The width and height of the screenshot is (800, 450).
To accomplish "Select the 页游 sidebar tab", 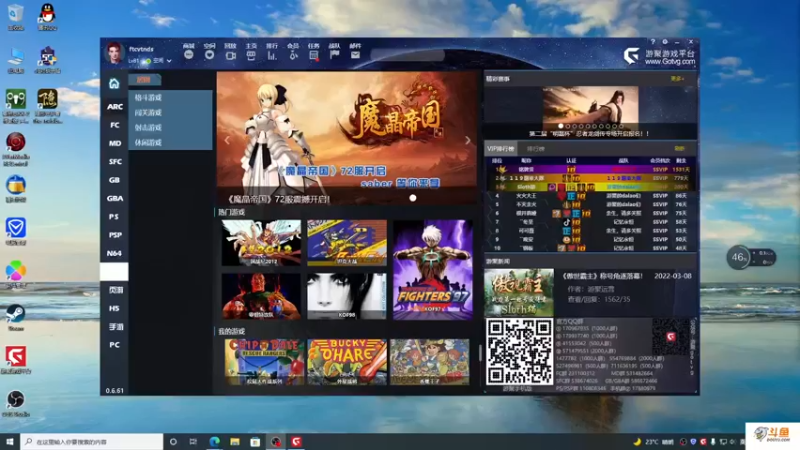I will [114, 290].
